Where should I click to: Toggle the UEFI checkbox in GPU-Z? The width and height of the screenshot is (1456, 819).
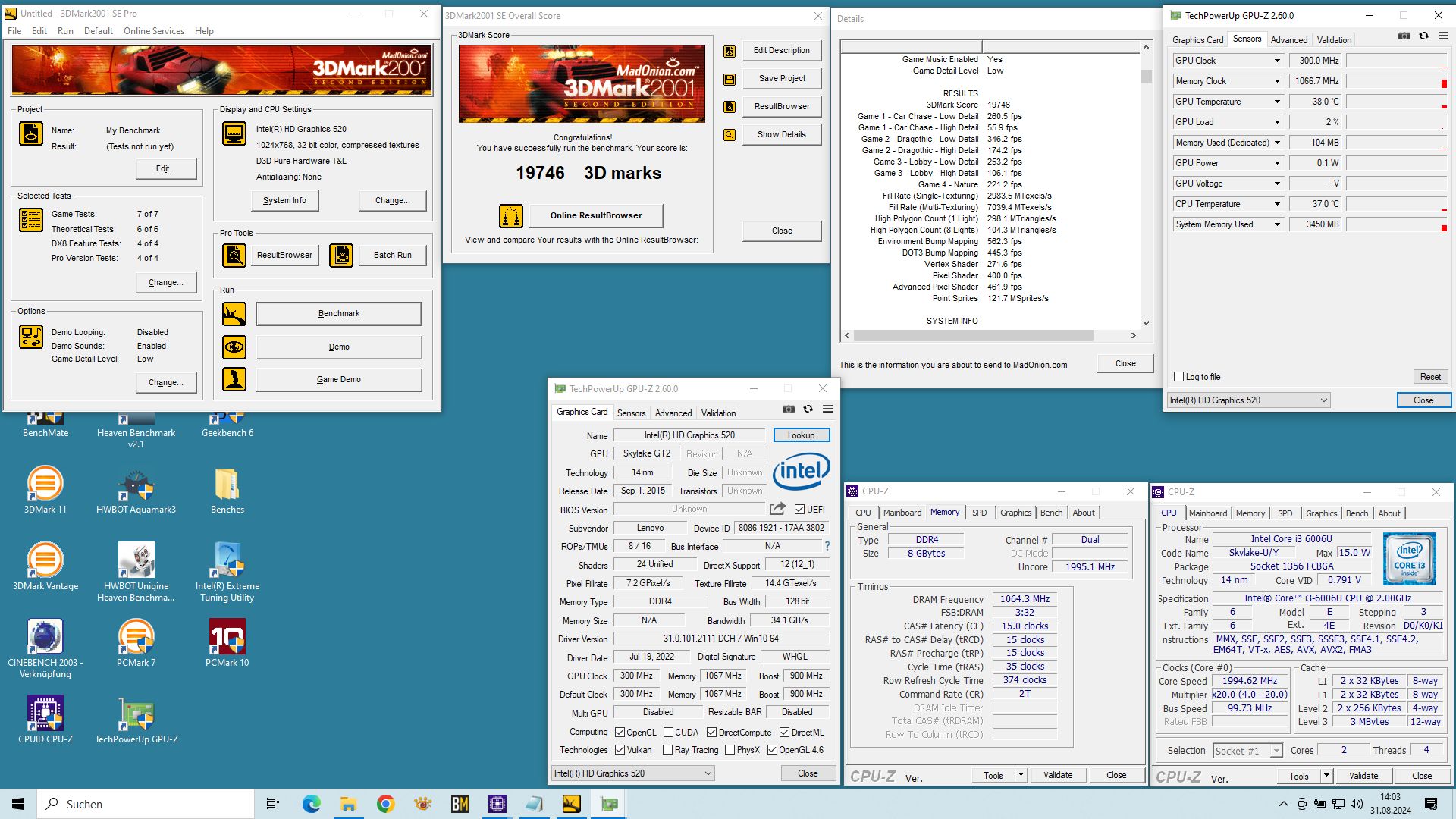[x=799, y=510]
